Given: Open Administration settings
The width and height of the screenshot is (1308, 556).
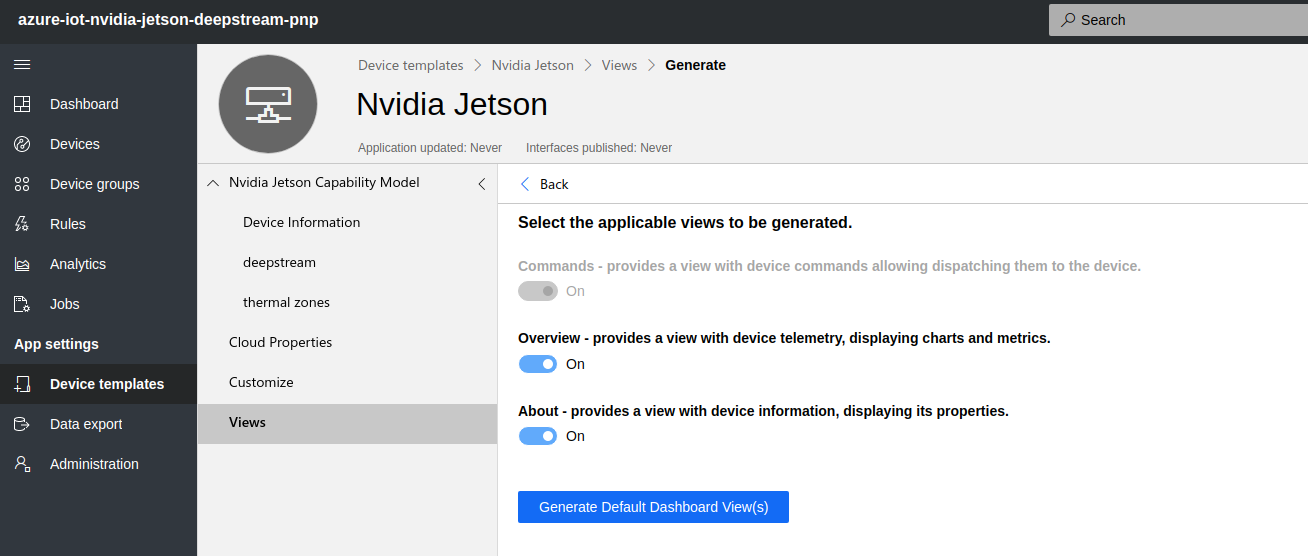Looking at the screenshot, I should pyautogui.click(x=98, y=464).
